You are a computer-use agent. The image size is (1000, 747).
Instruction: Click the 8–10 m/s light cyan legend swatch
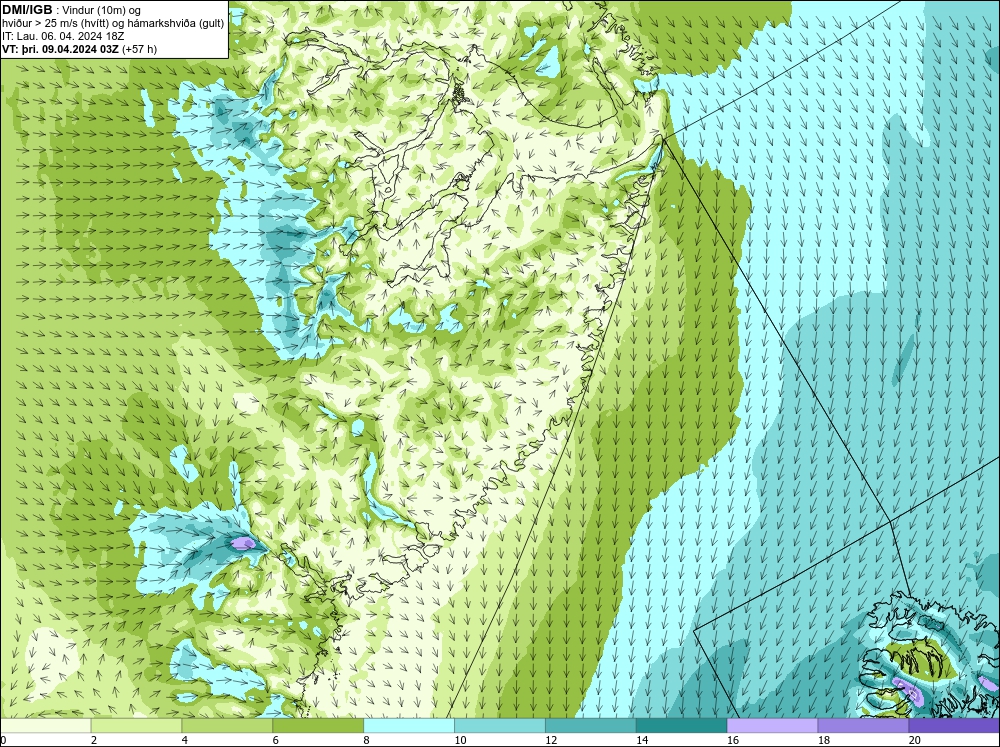coord(409,726)
